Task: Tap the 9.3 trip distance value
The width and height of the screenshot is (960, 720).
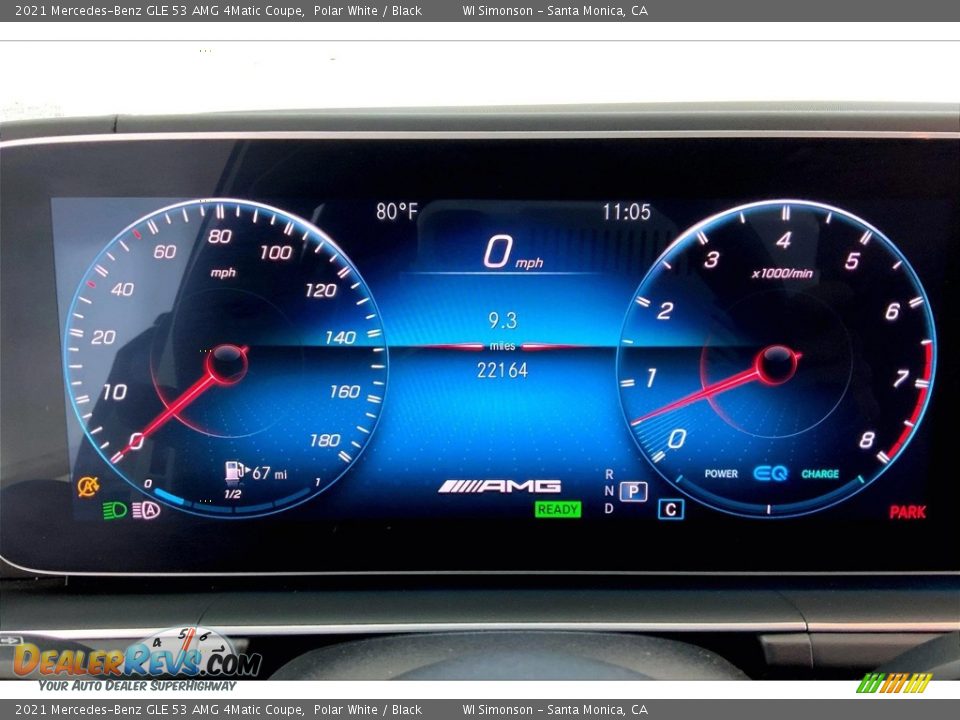Action: [x=503, y=320]
